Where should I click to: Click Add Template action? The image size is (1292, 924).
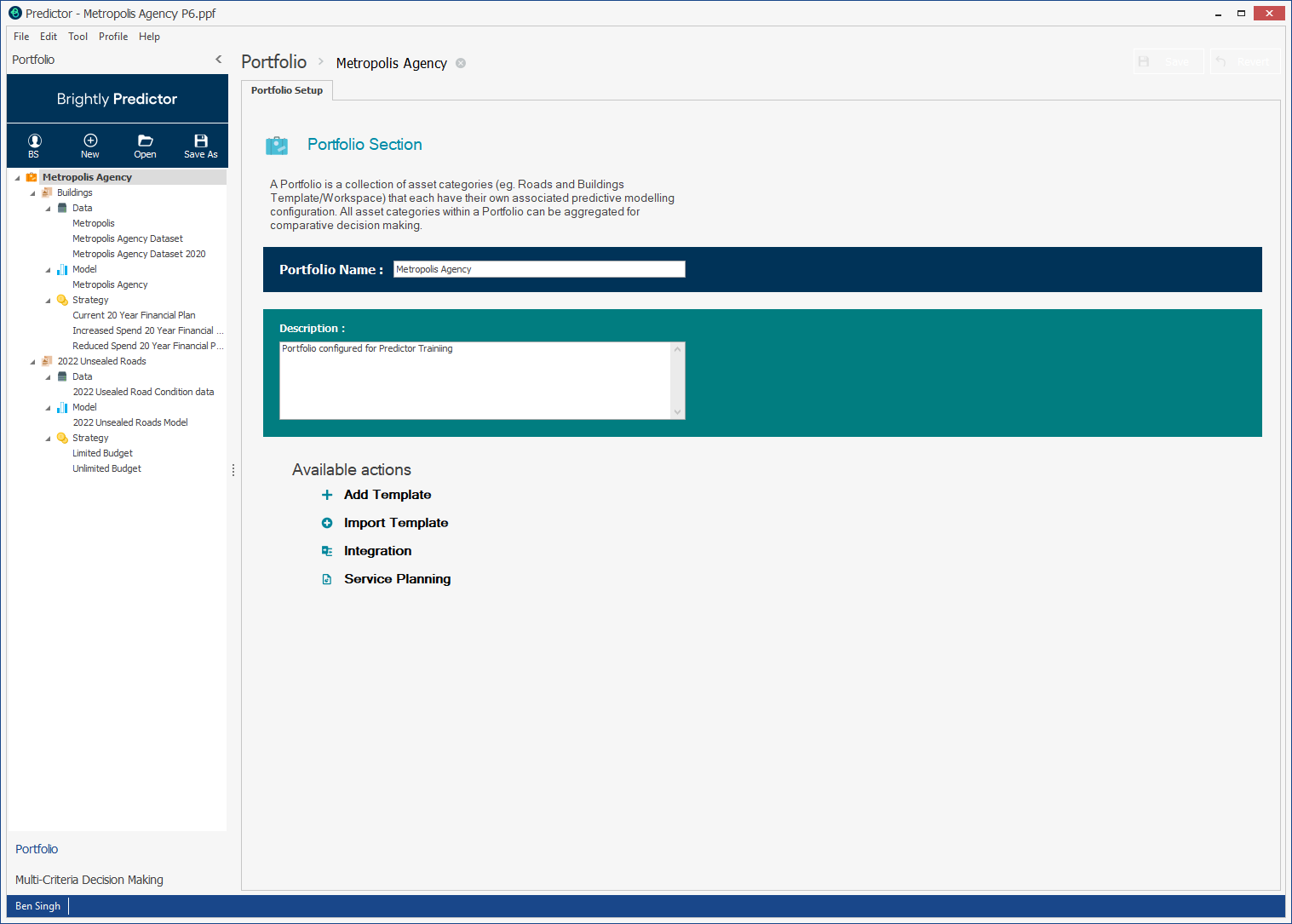coord(388,495)
